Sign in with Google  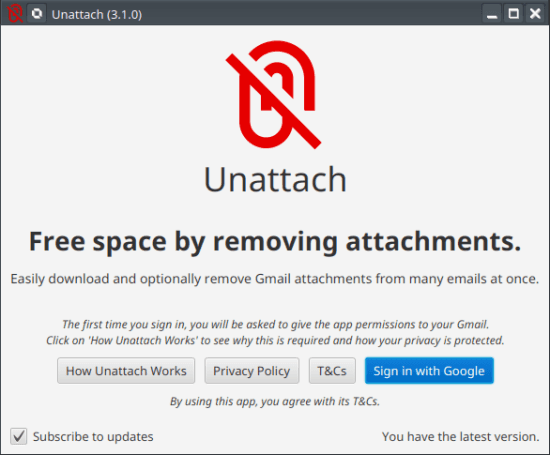[429, 371]
